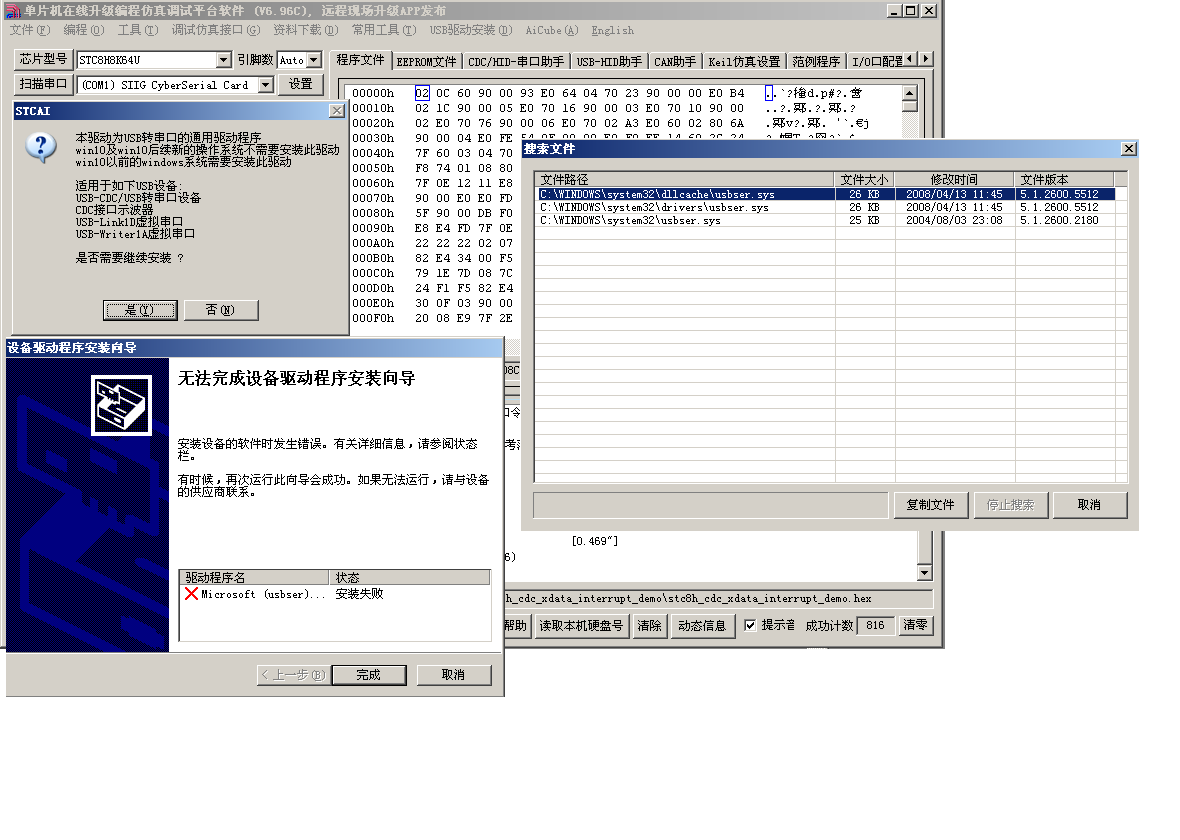Select the CDC/HID-串口助手 tab
The width and height of the screenshot is (1180, 840).
click(515, 62)
